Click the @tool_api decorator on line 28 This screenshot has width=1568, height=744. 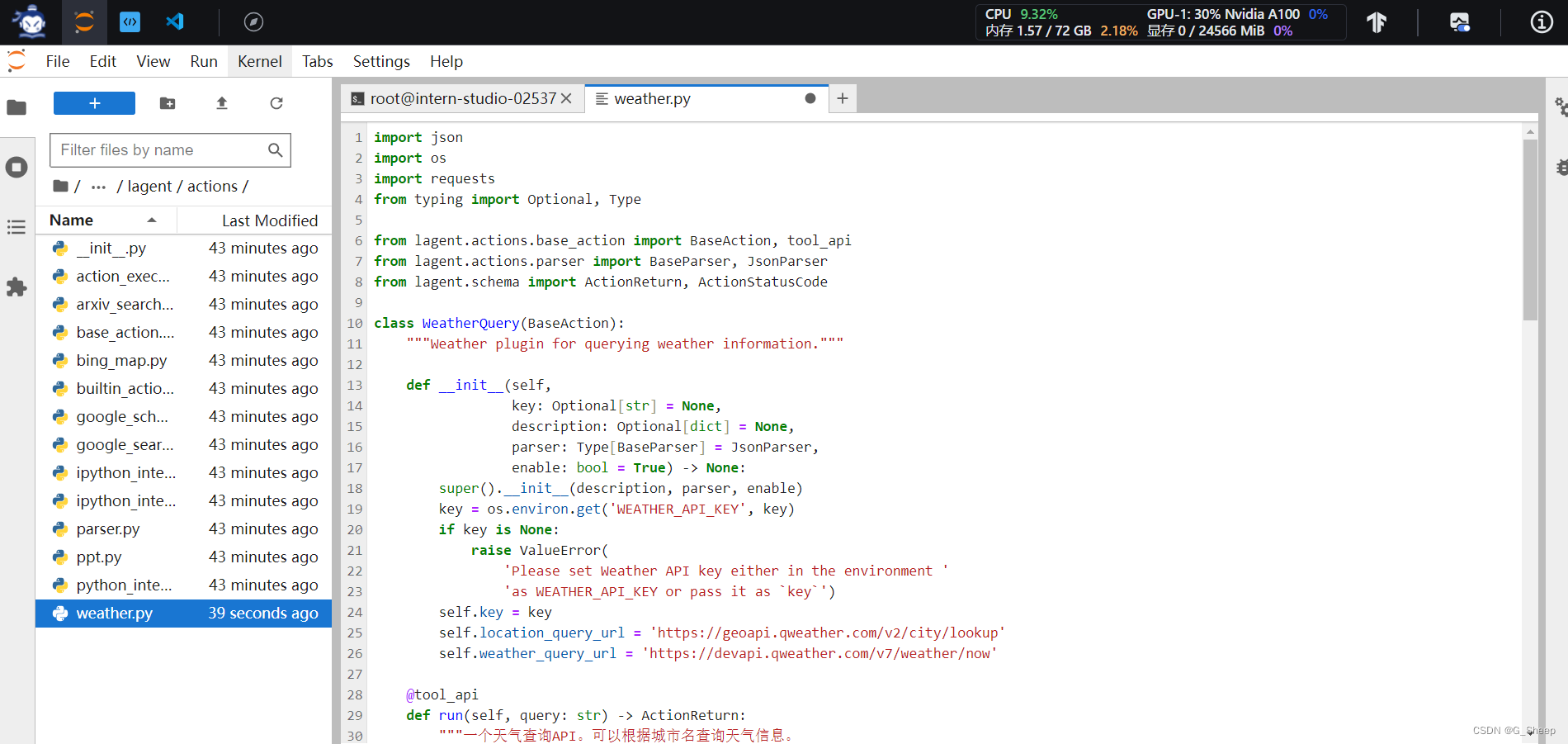pos(442,695)
